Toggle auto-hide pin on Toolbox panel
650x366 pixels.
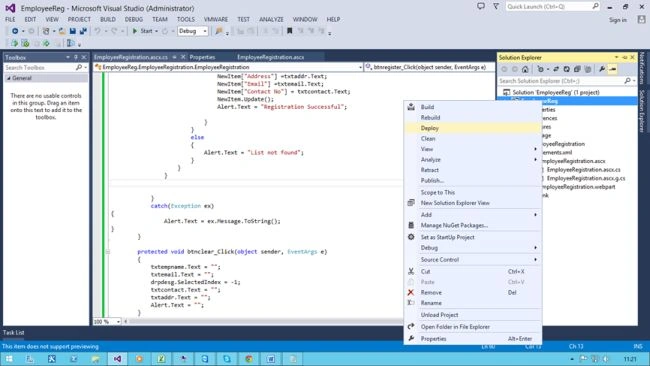tap(76, 57)
